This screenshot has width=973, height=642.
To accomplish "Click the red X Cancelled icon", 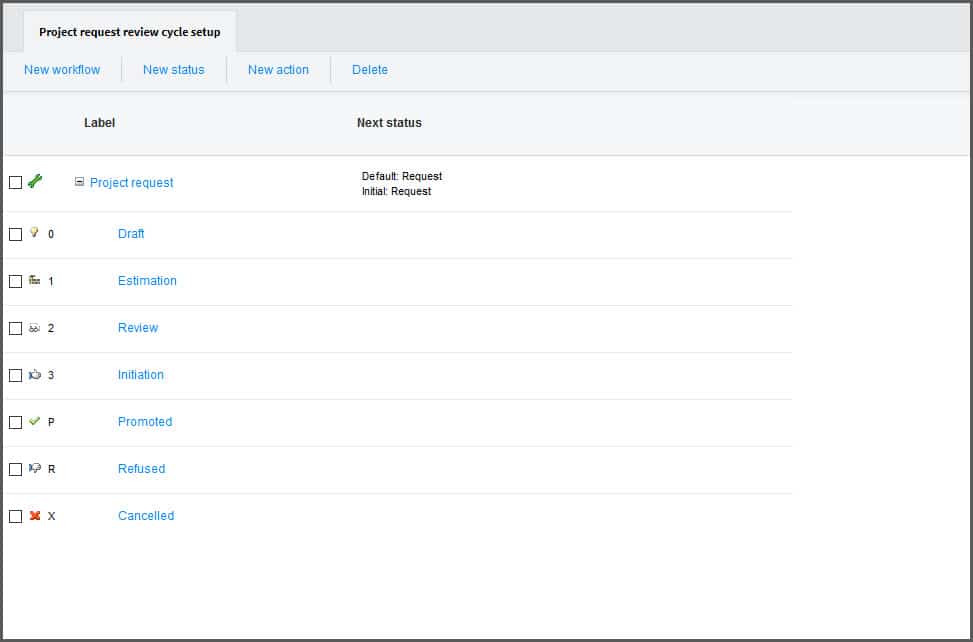I will click(34, 516).
